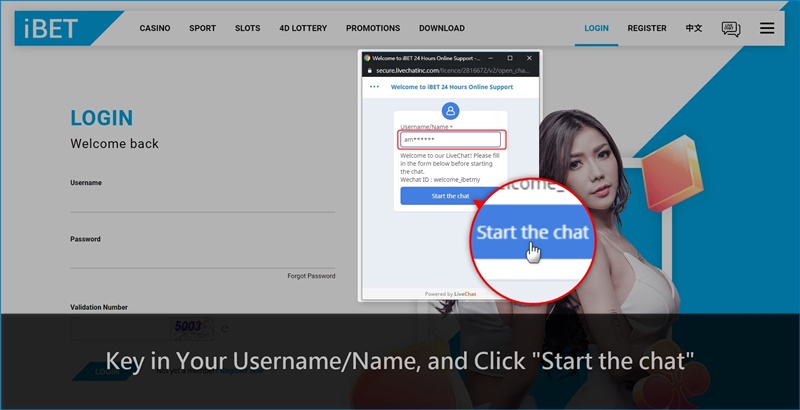Click the Start the chat button
The width and height of the screenshot is (800, 410).
pyautogui.click(x=450, y=196)
